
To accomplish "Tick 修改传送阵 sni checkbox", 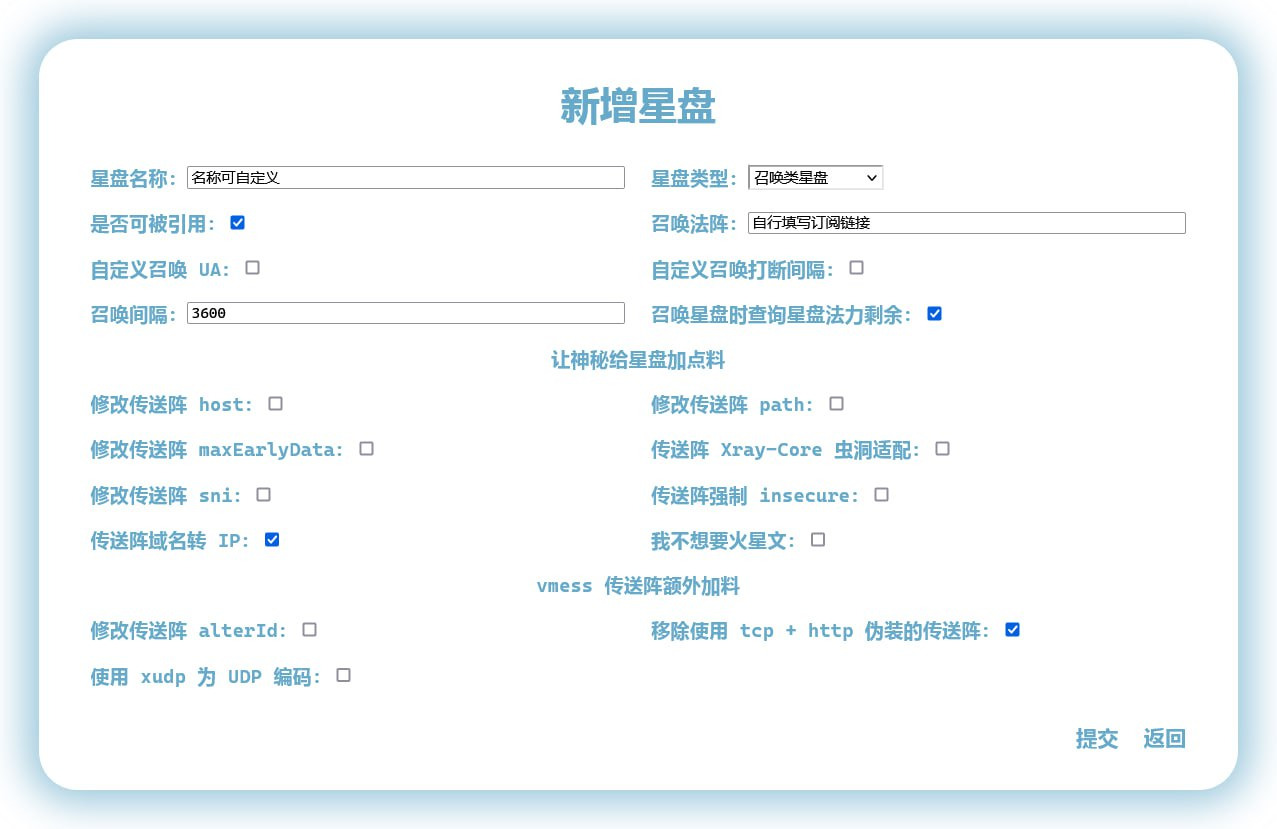I will click(x=263, y=495).
